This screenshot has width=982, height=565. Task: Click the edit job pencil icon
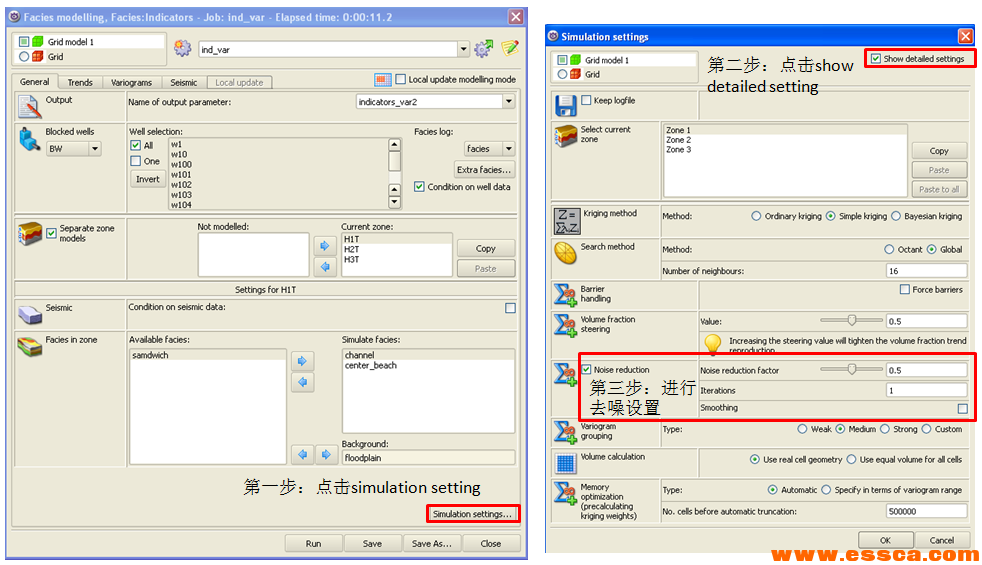coord(510,49)
